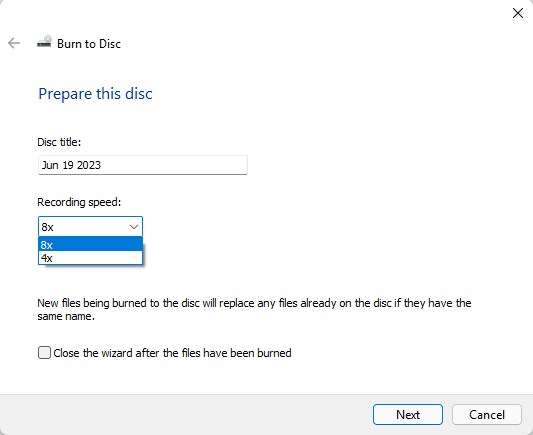Click the Disc title input field
The height and width of the screenshot is (435, 533).
143,165
